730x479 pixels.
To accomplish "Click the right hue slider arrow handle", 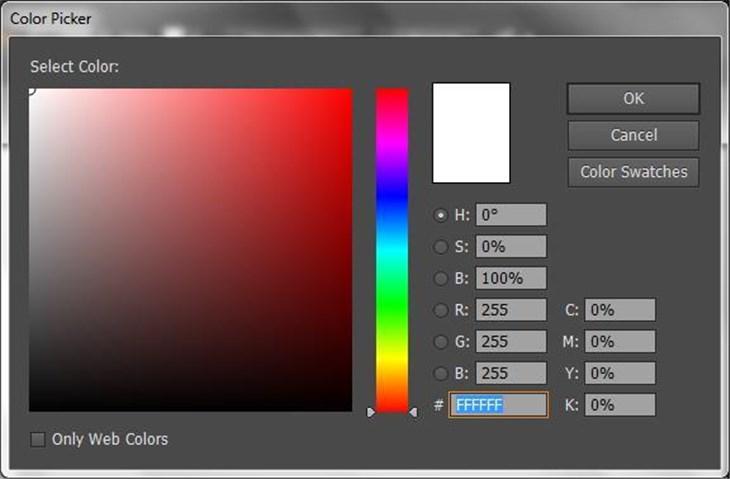I will (x=413, y=412).
